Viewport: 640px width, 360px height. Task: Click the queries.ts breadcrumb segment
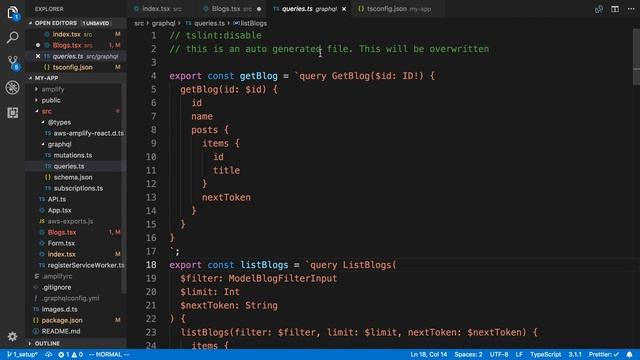click(x=205, y=23)
